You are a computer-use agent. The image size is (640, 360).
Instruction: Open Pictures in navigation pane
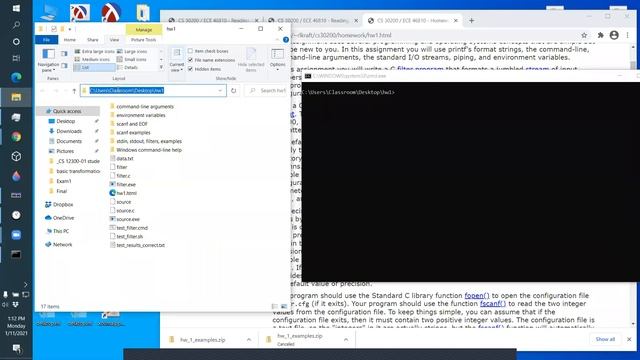(x=65, y=151)
